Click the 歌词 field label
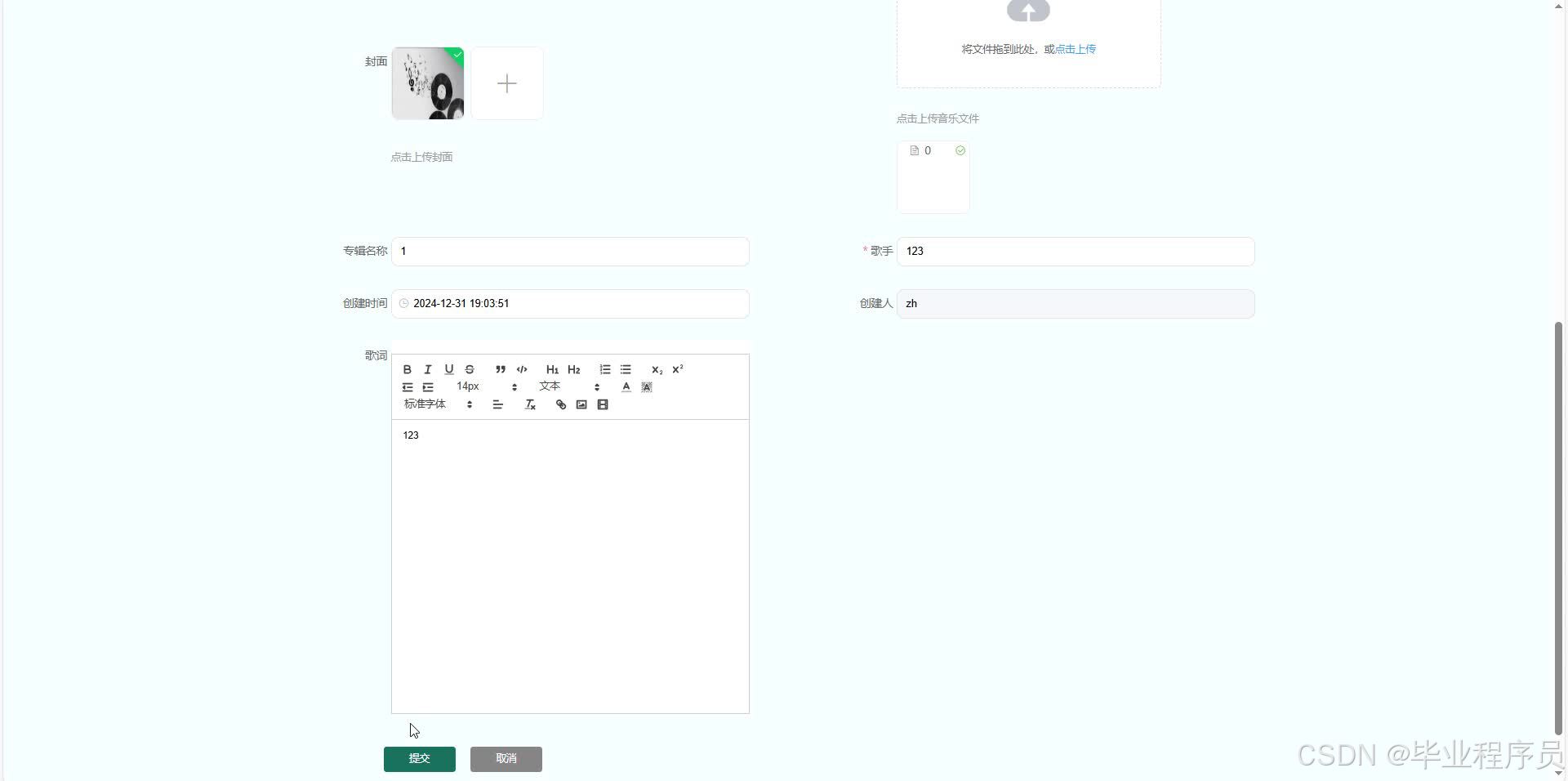 click(x=376, y=355)
